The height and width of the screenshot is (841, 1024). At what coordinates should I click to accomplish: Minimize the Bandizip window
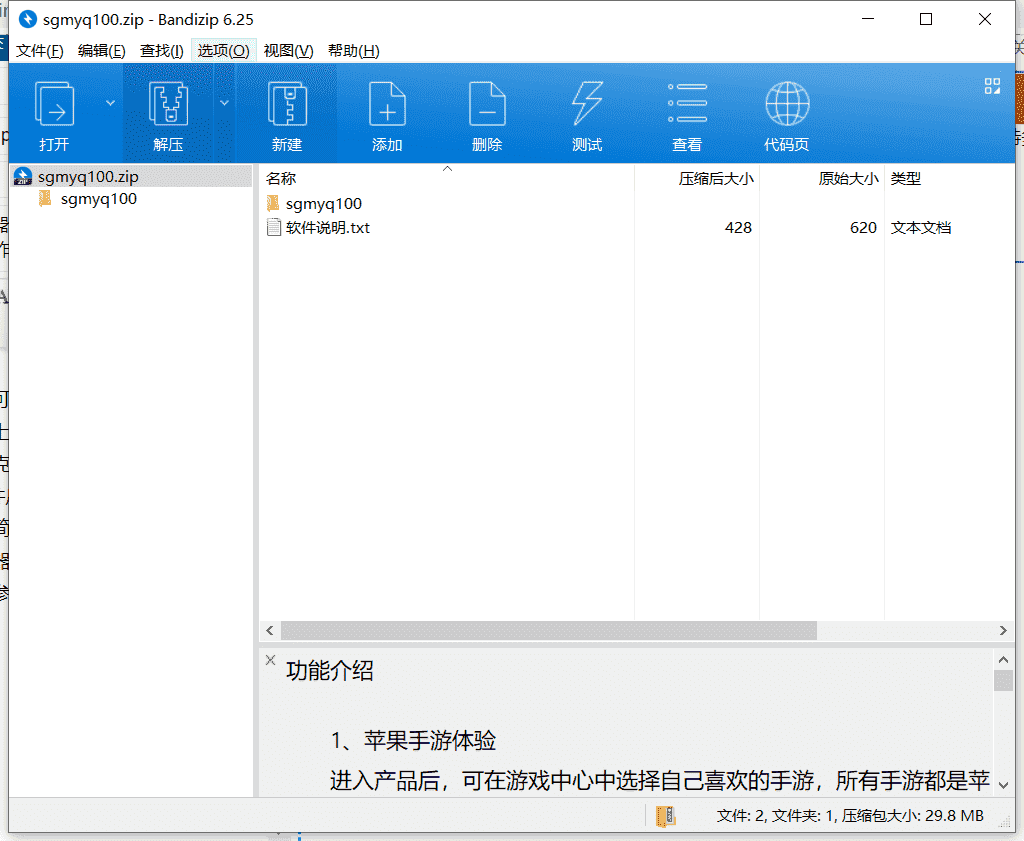[x=868, y=19]
